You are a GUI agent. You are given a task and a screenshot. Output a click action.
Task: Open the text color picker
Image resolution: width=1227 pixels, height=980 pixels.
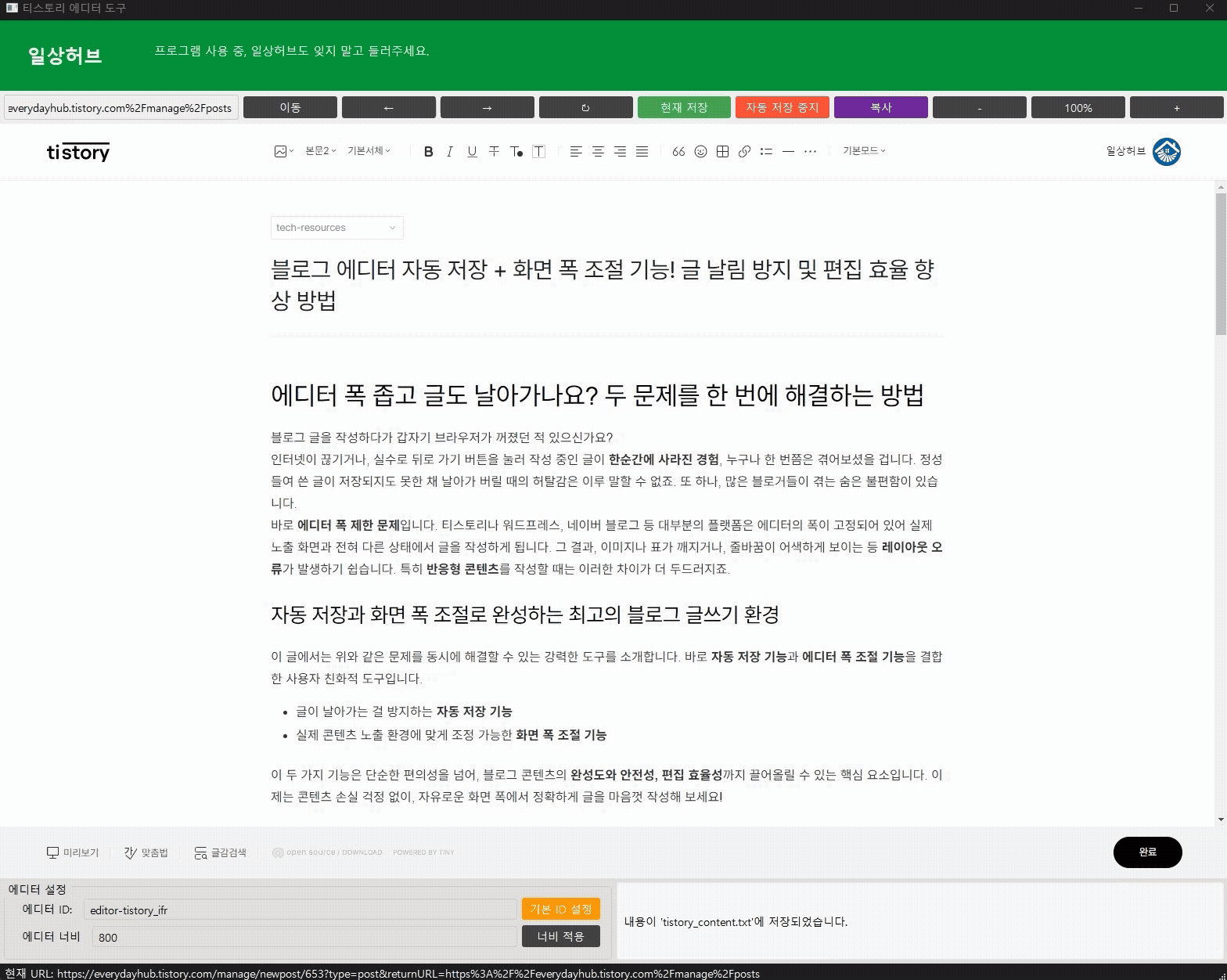pyautogui.click(x=516, y=152)
